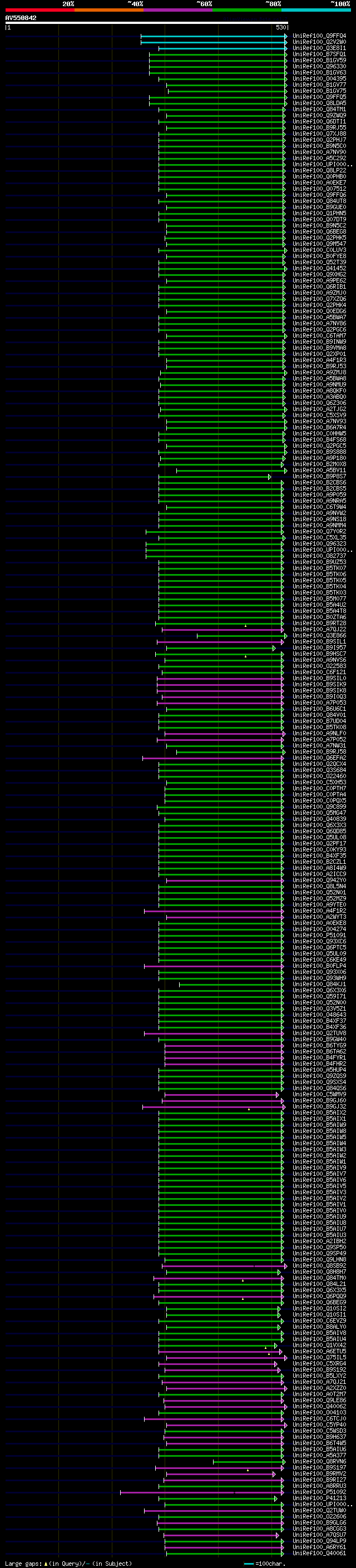Select the UniRef100_A7QJ22 label
356x1568 pixels.
pyautogui.click(x=319, y=630)
